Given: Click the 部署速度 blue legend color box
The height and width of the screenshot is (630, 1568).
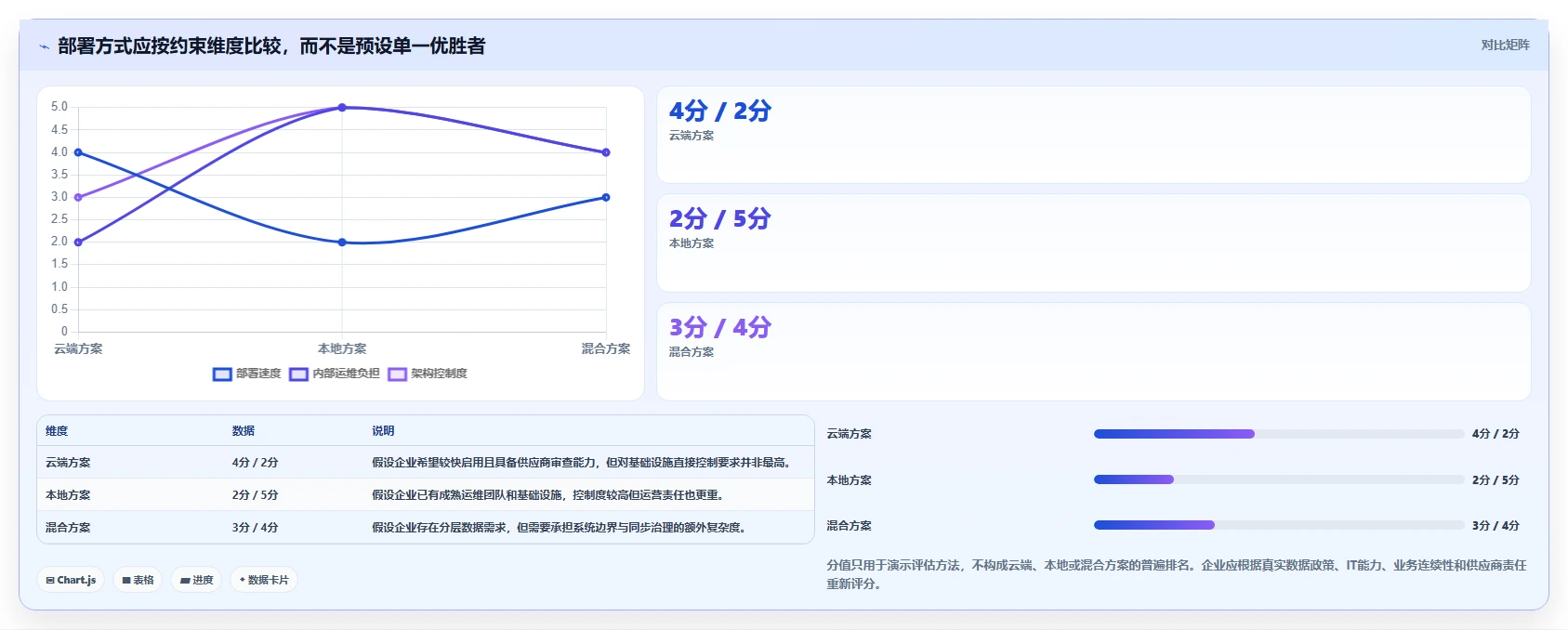Looking at the screenshot, I should [222, 374].
